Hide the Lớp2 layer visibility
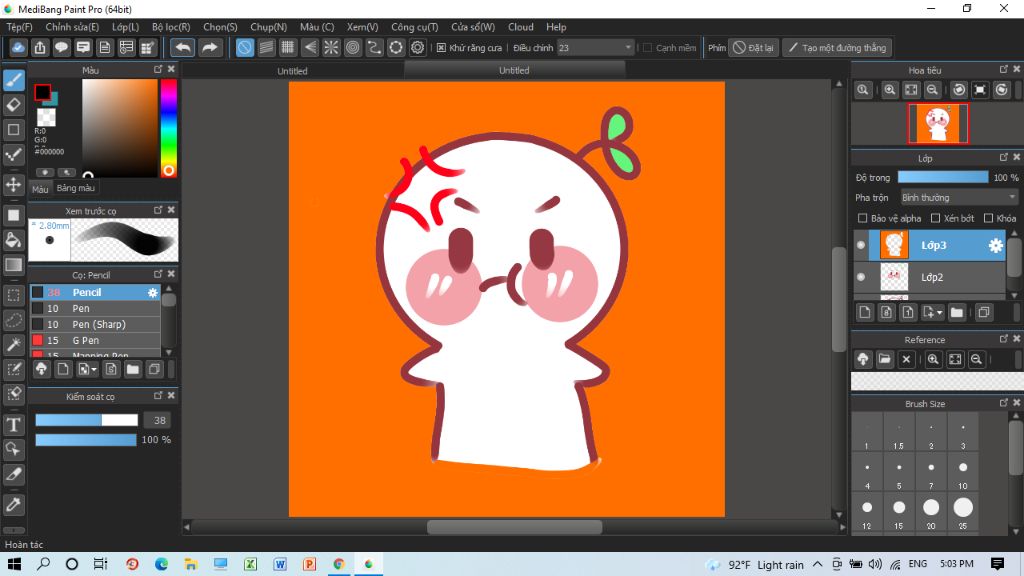Image resolution: width=1024 pixels, height=576 pixels. (861, 277)
